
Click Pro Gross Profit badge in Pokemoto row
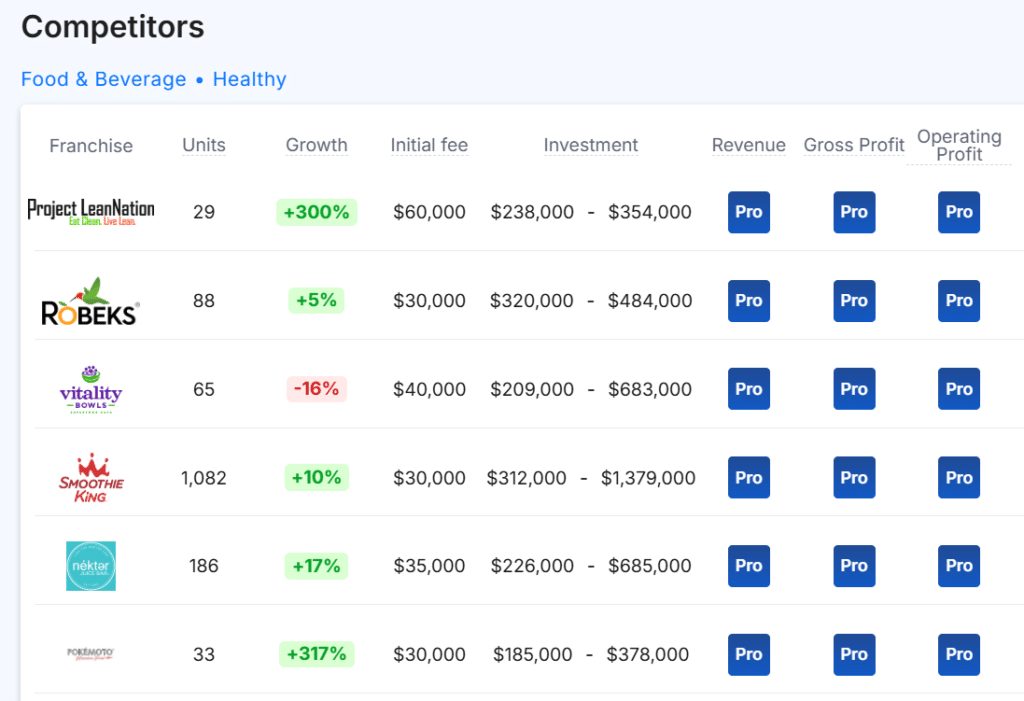pos(854,655)
